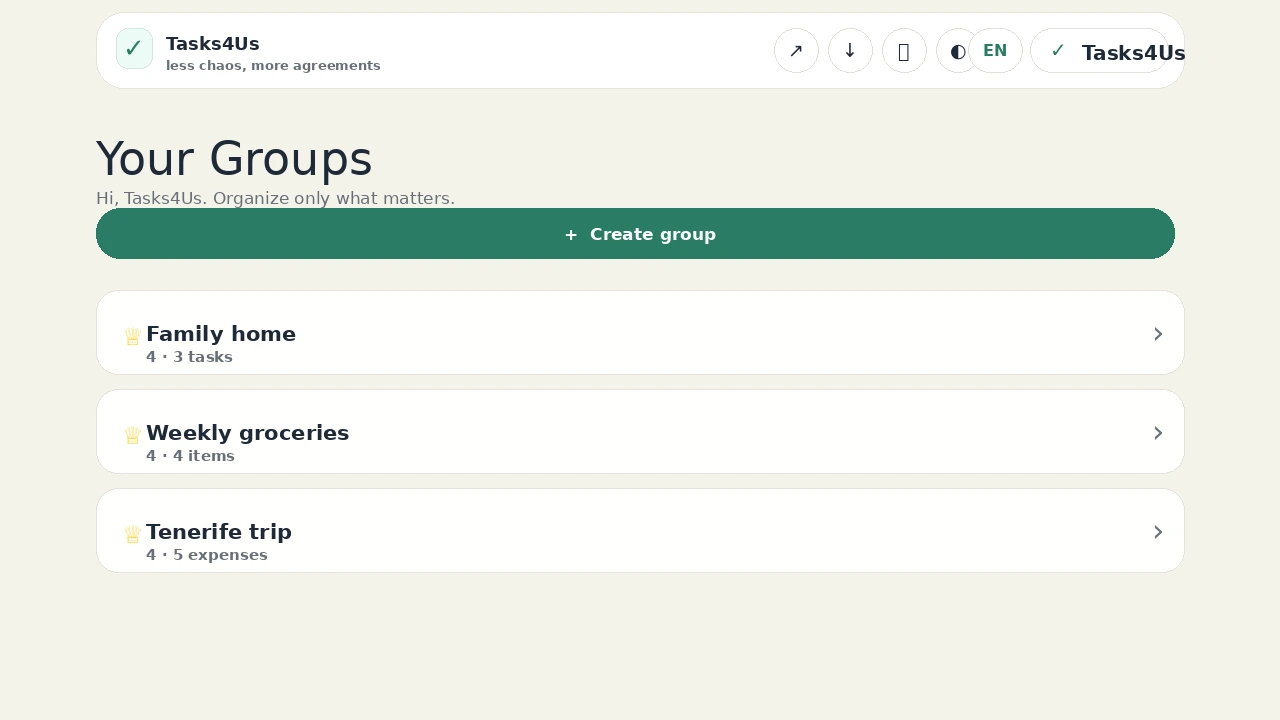Toggle the half-circle dark/light theme button

click(957, 51)
